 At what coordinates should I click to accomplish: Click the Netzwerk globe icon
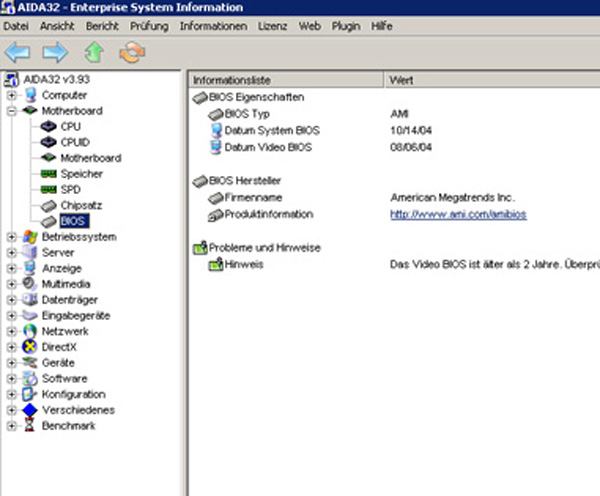point(30,331)
